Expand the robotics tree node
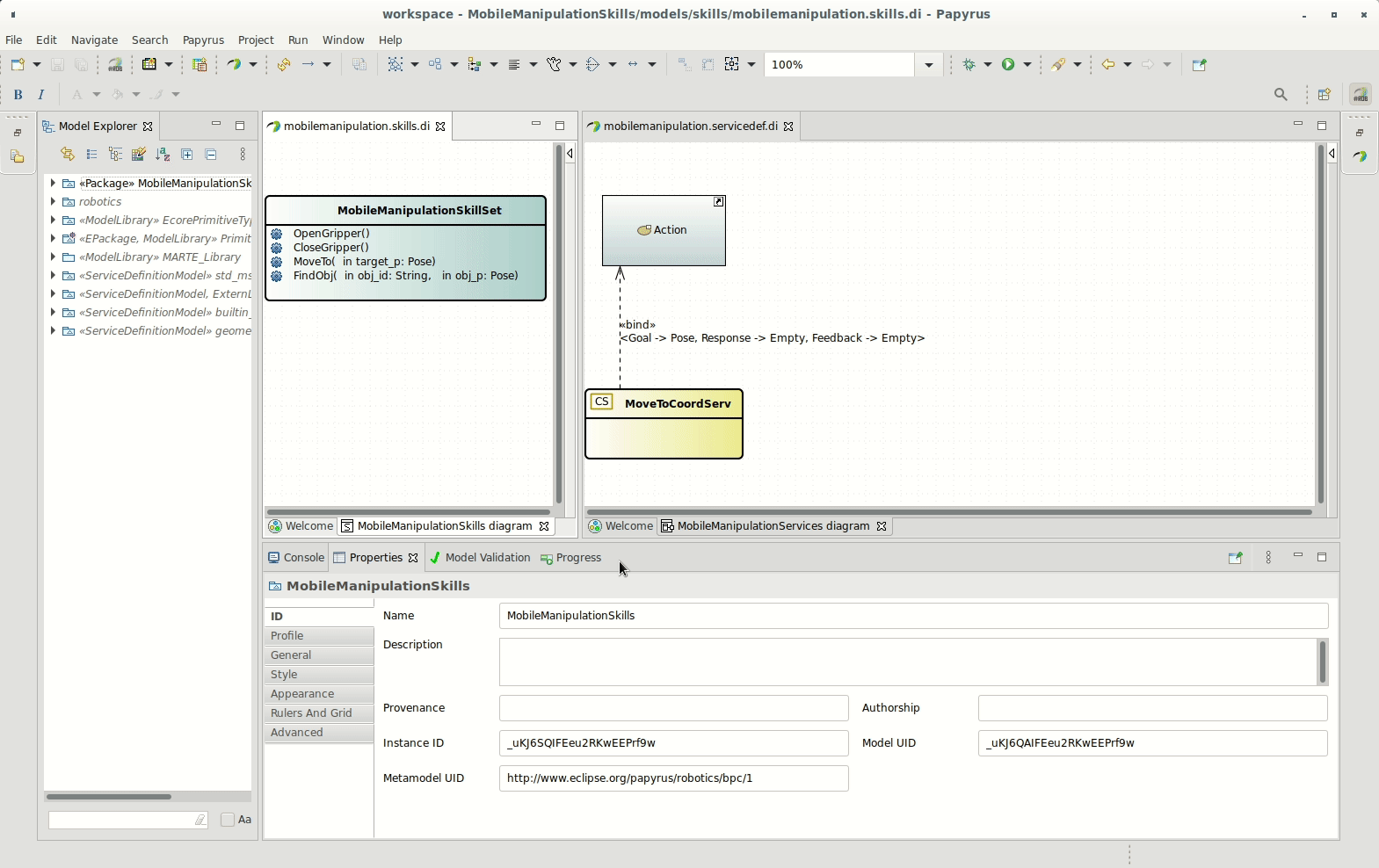Image resolution: width=1379 pixels, height=868 pixels. coord(53,201)
